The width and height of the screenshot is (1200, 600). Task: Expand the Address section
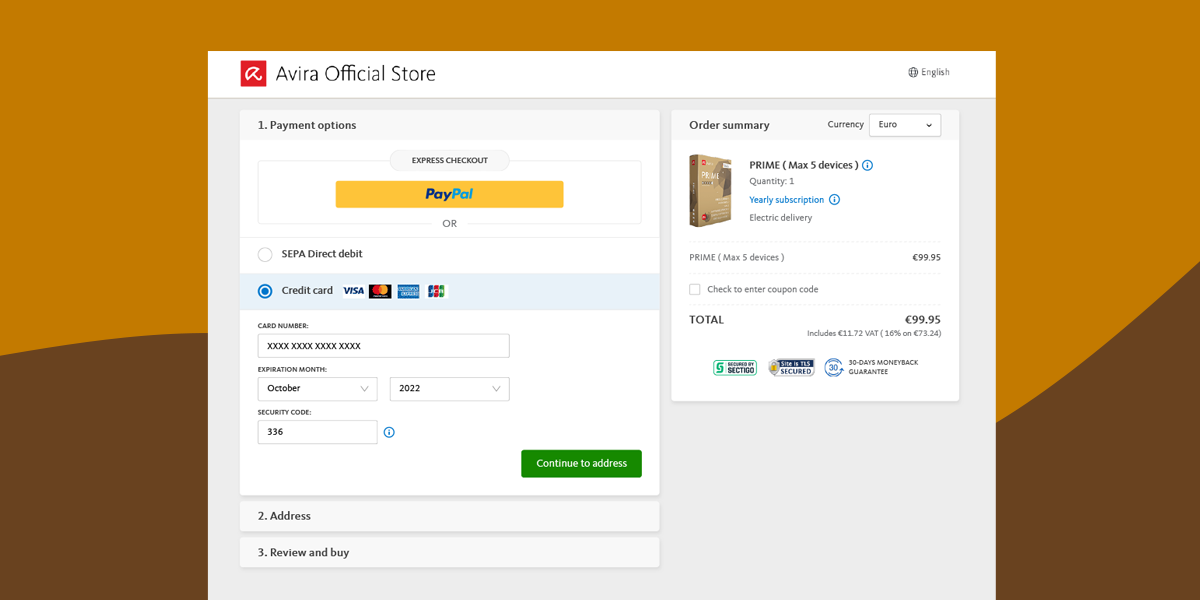pyautogui.click(x=449, y=516)
